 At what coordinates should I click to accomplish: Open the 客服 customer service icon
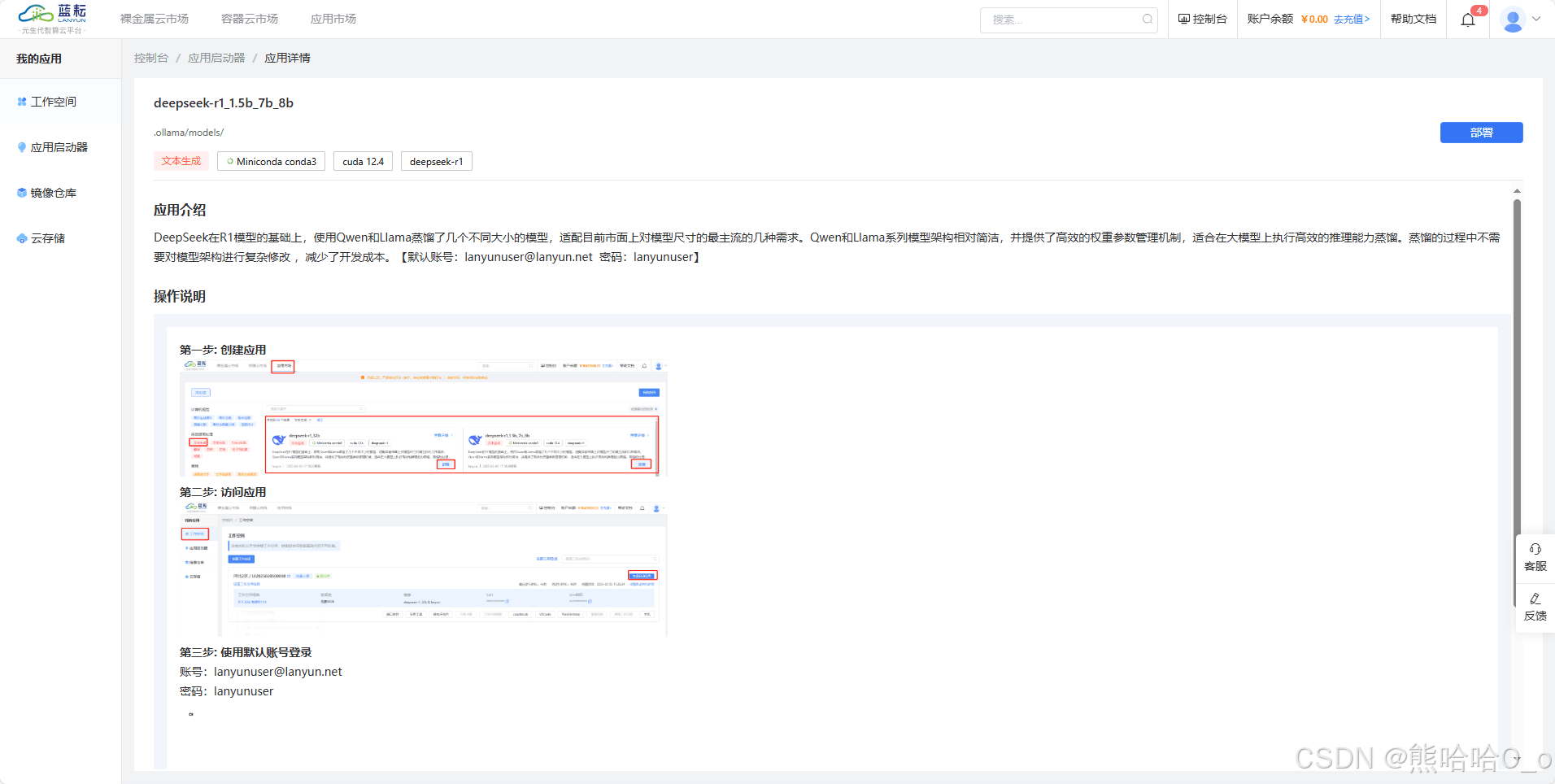point(1535,557)
